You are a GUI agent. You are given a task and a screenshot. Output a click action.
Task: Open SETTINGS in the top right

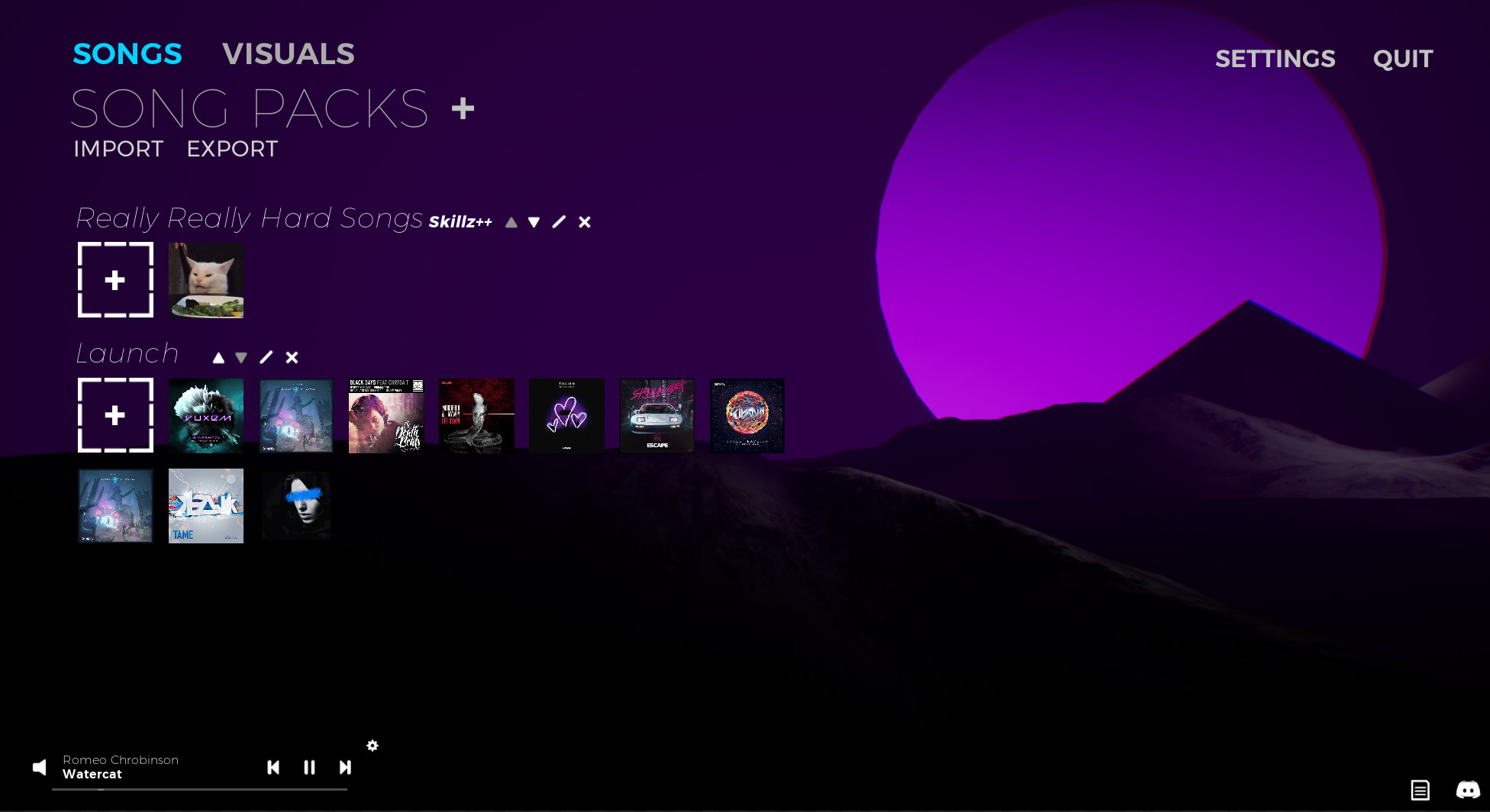1275,59
